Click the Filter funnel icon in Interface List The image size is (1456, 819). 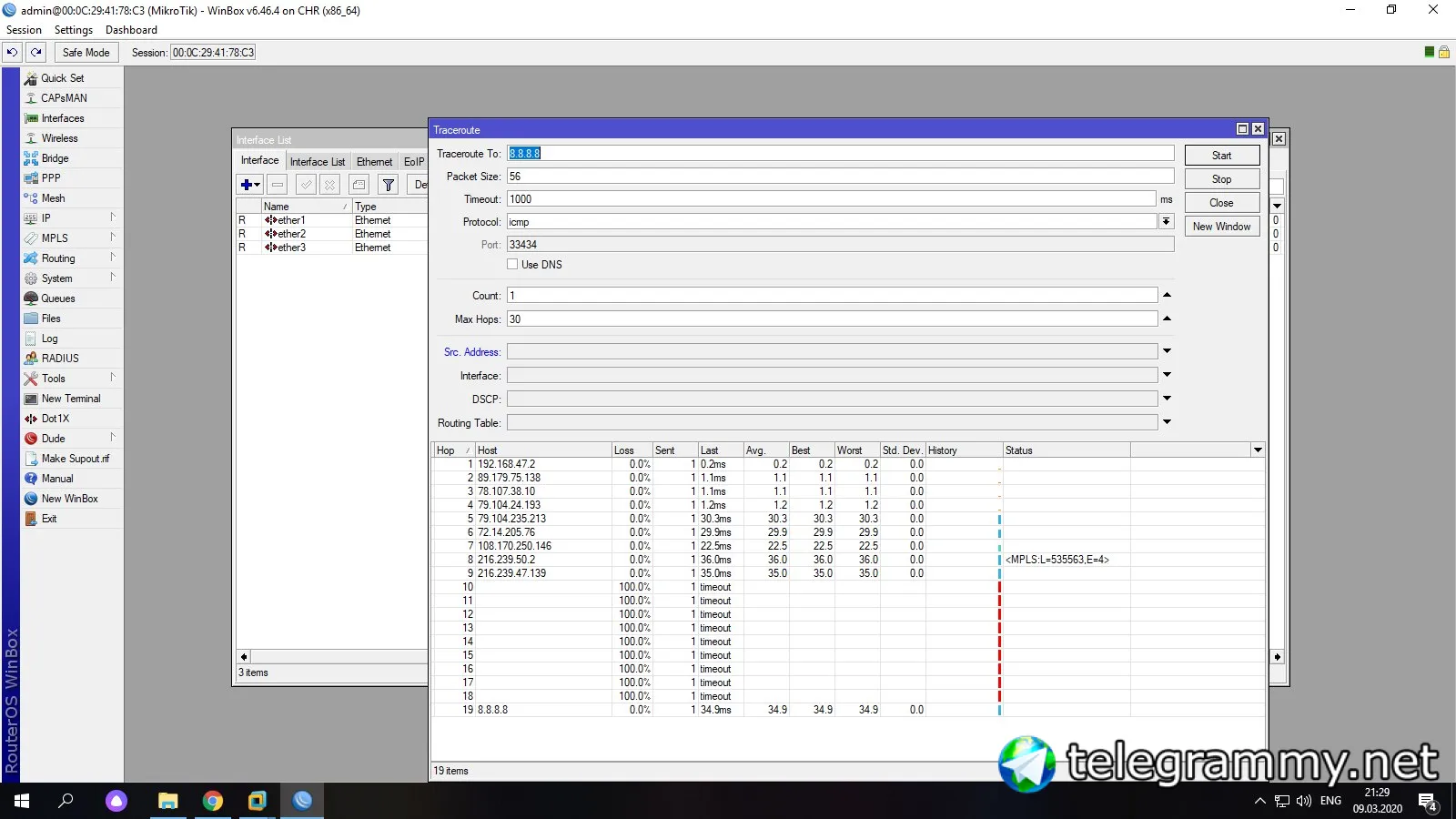pos(389,185)
